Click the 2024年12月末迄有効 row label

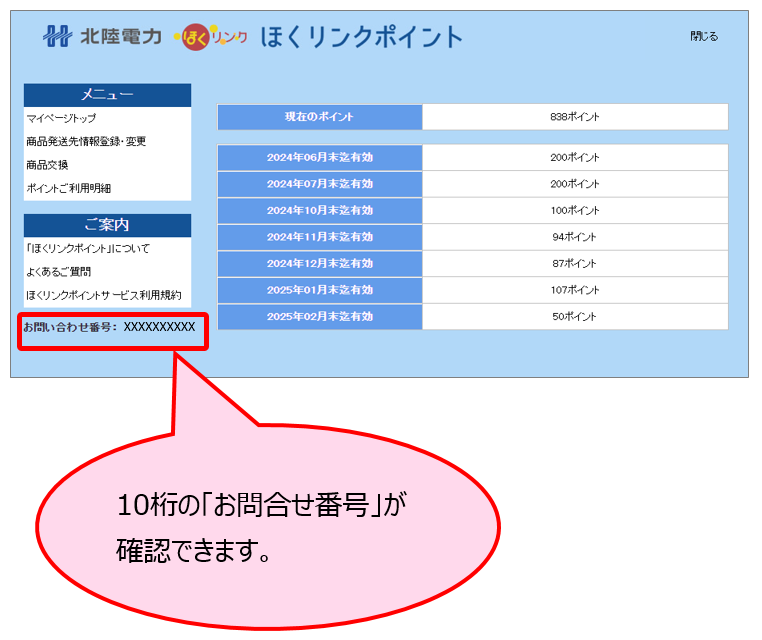click(x=320, y=263)
